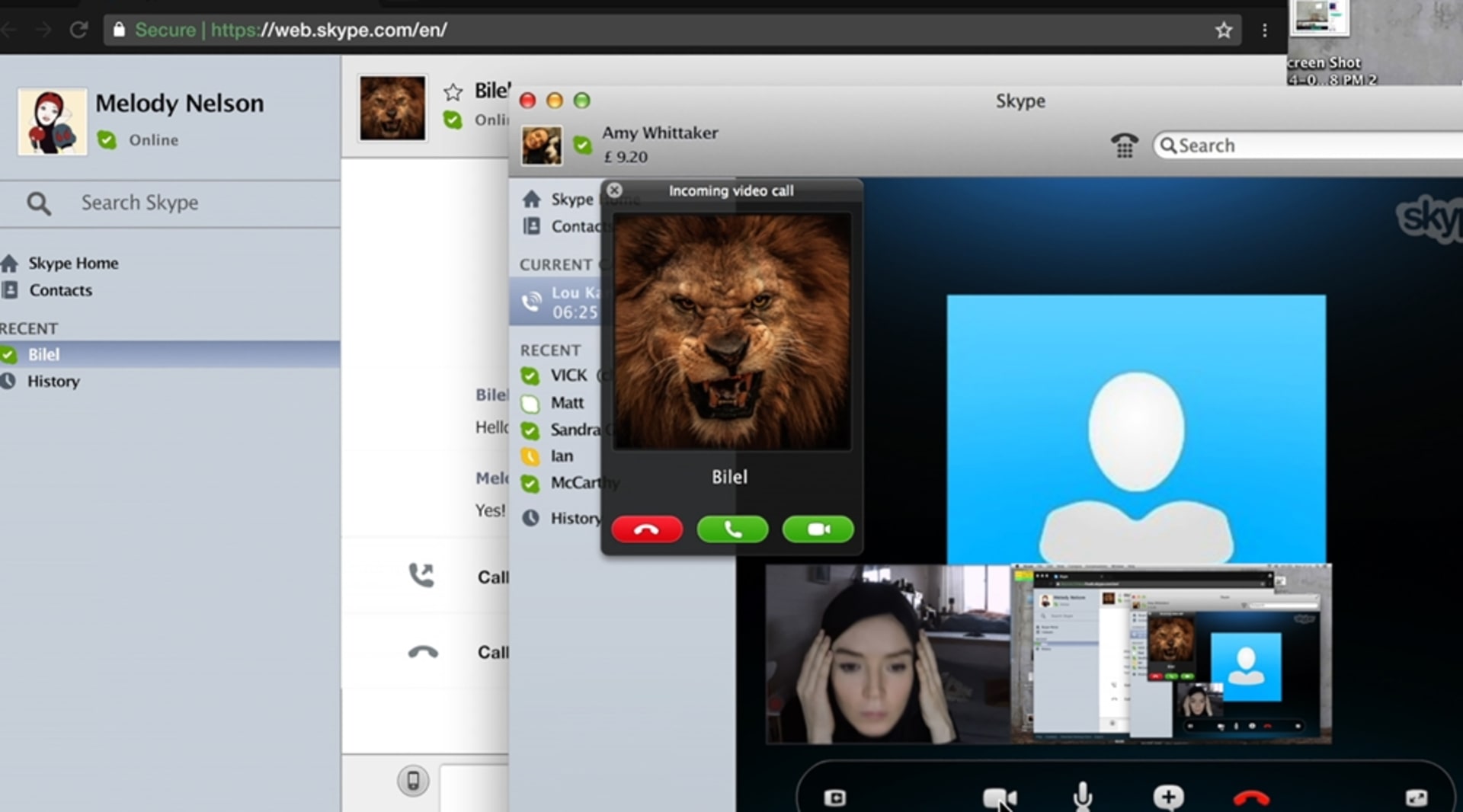Select Matt in the Skype recent list
1463x812 pixels.
(567, 402)
